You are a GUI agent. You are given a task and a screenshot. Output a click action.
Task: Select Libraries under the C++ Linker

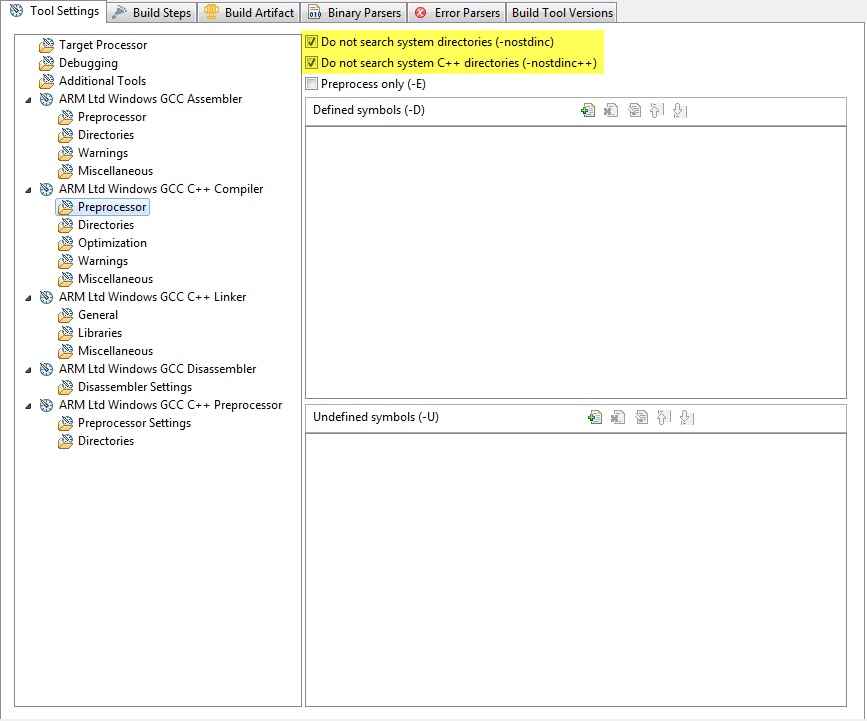coord(100,333)
